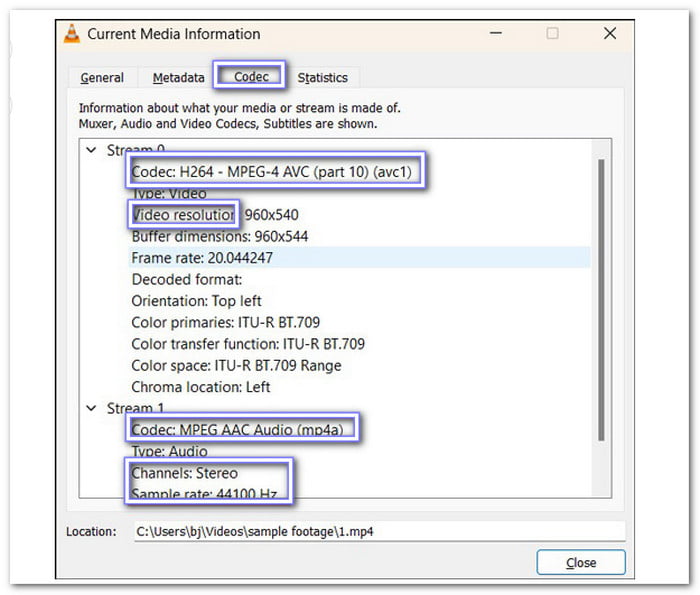Switch to the General tab
Screen dimensions: 700x595
[x=102, y=78]
